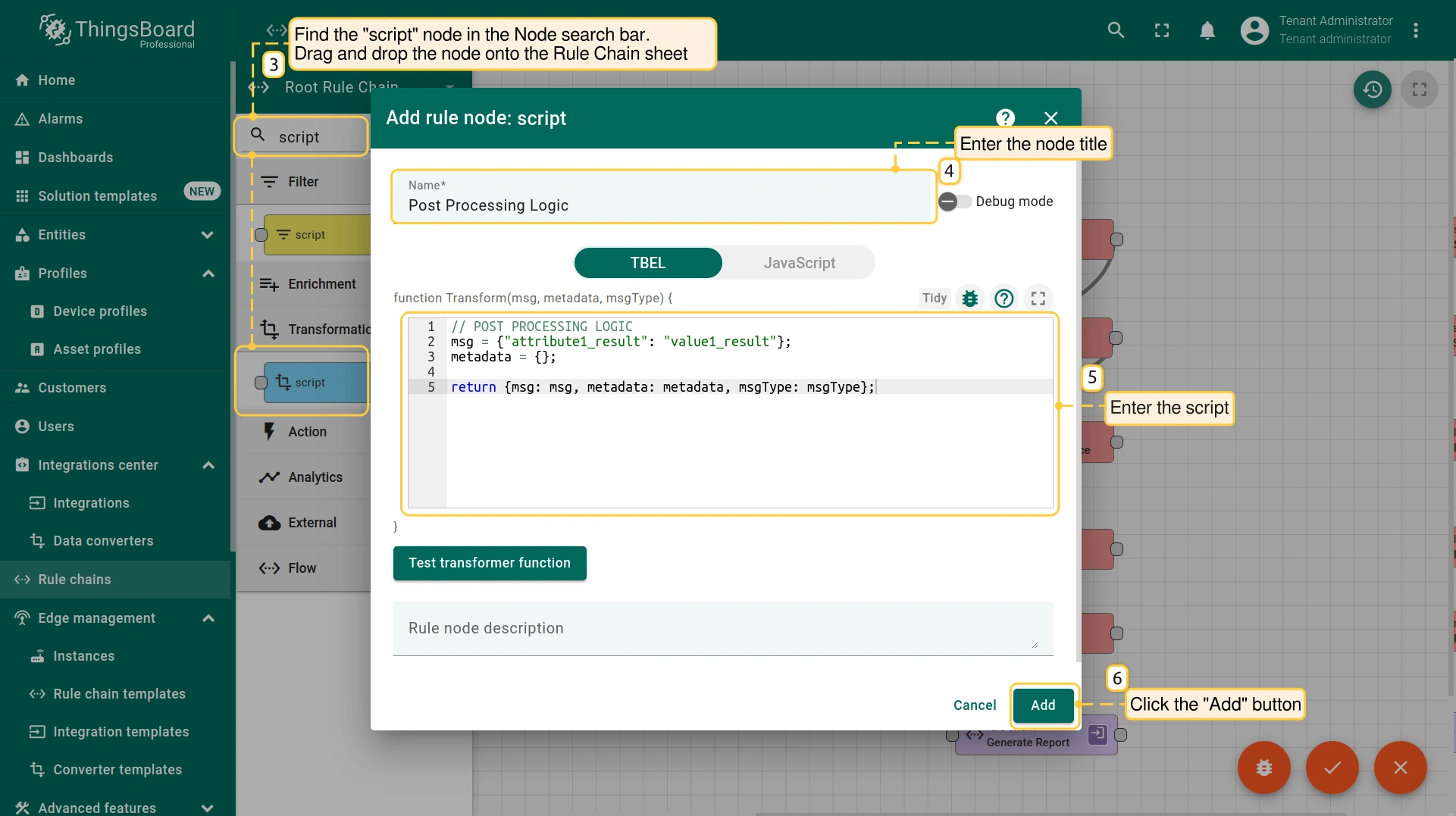Collapse the Profiles menu section

point(208,274)
